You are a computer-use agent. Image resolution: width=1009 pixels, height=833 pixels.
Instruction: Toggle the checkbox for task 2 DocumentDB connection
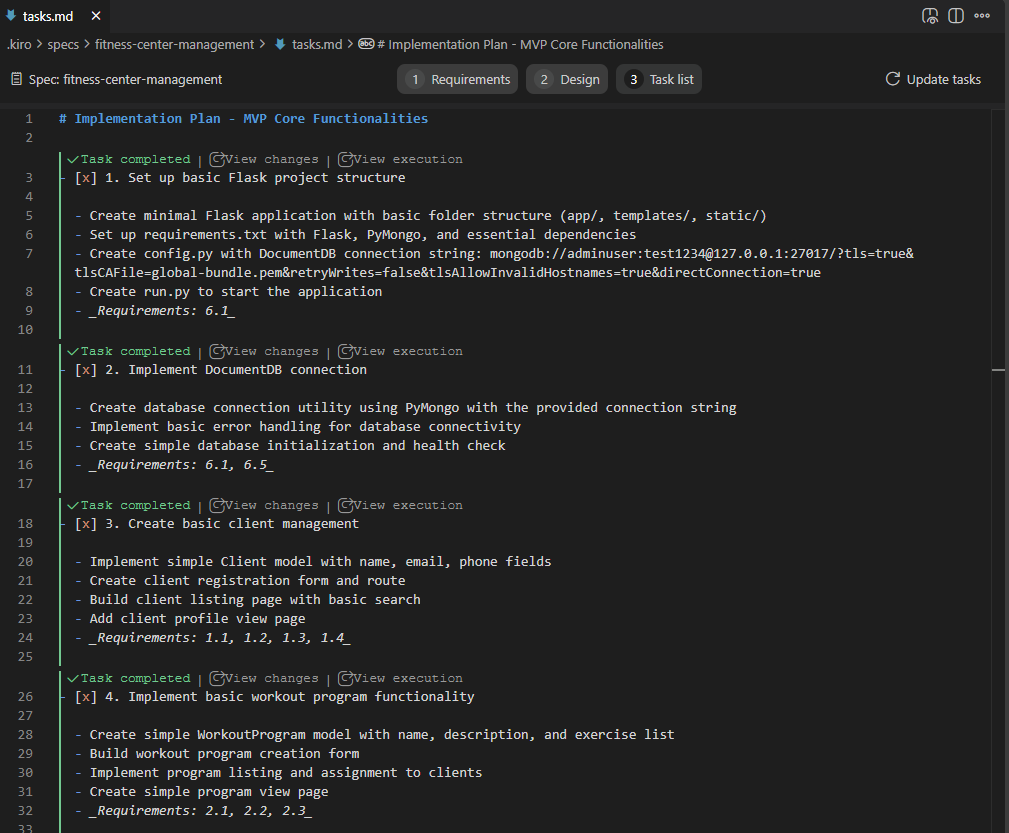86,370
